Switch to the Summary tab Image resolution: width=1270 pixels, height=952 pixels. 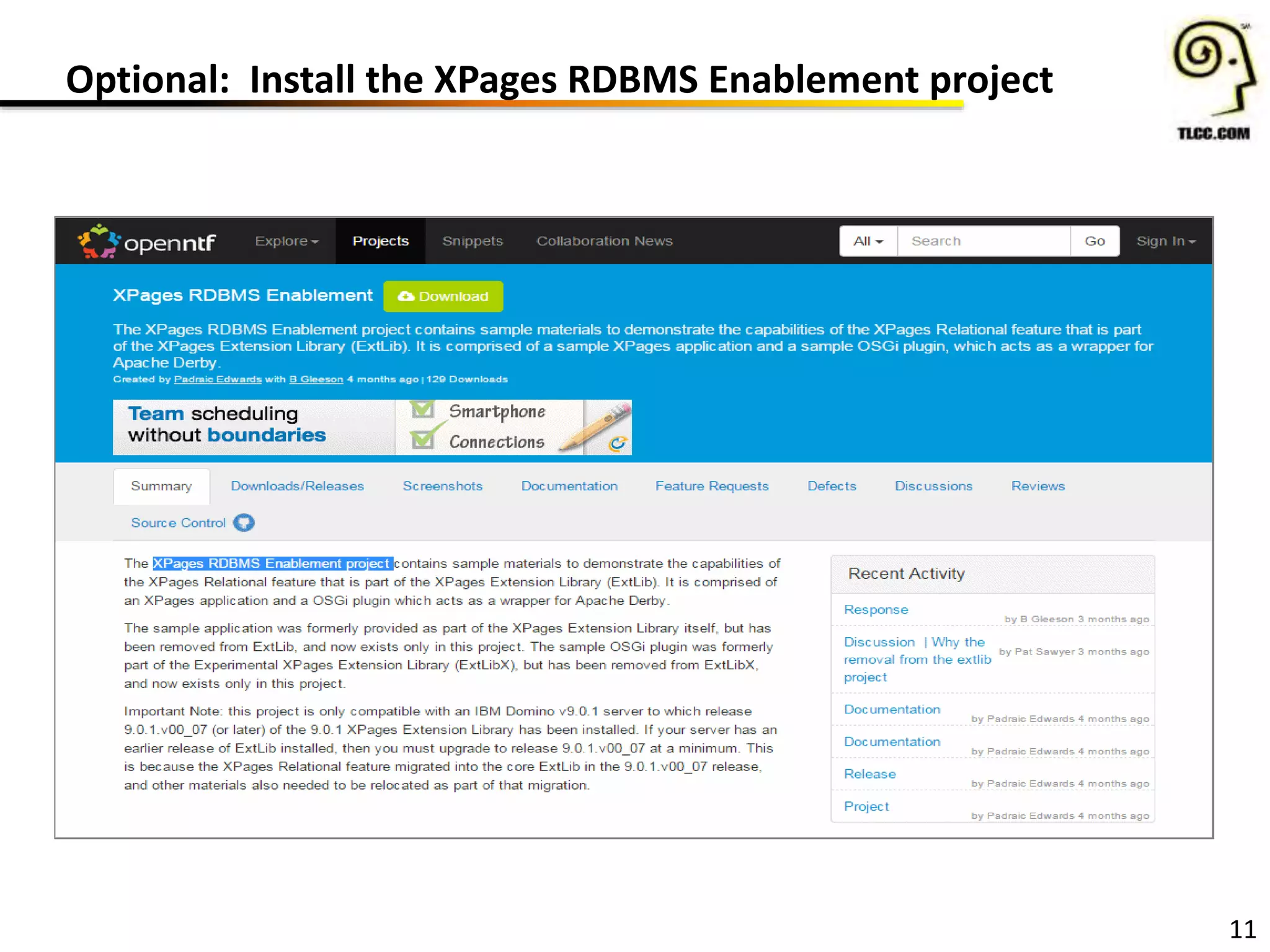pos(161,487)
